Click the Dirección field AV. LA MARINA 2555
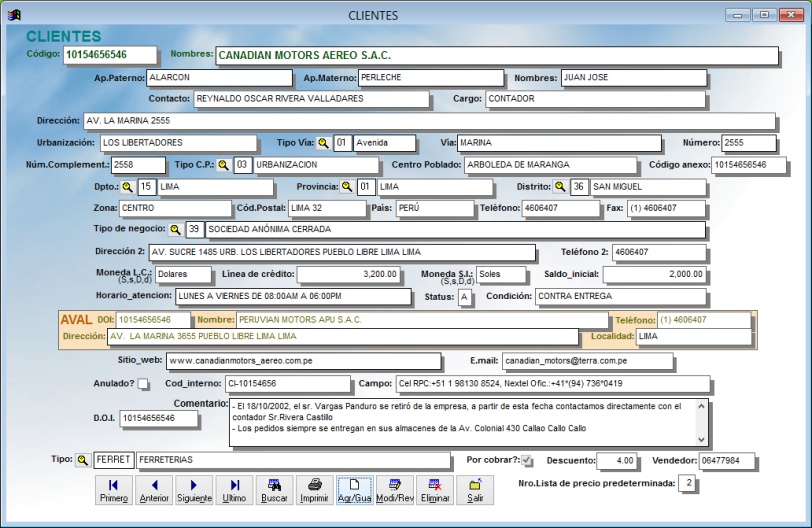 point(429,121)
